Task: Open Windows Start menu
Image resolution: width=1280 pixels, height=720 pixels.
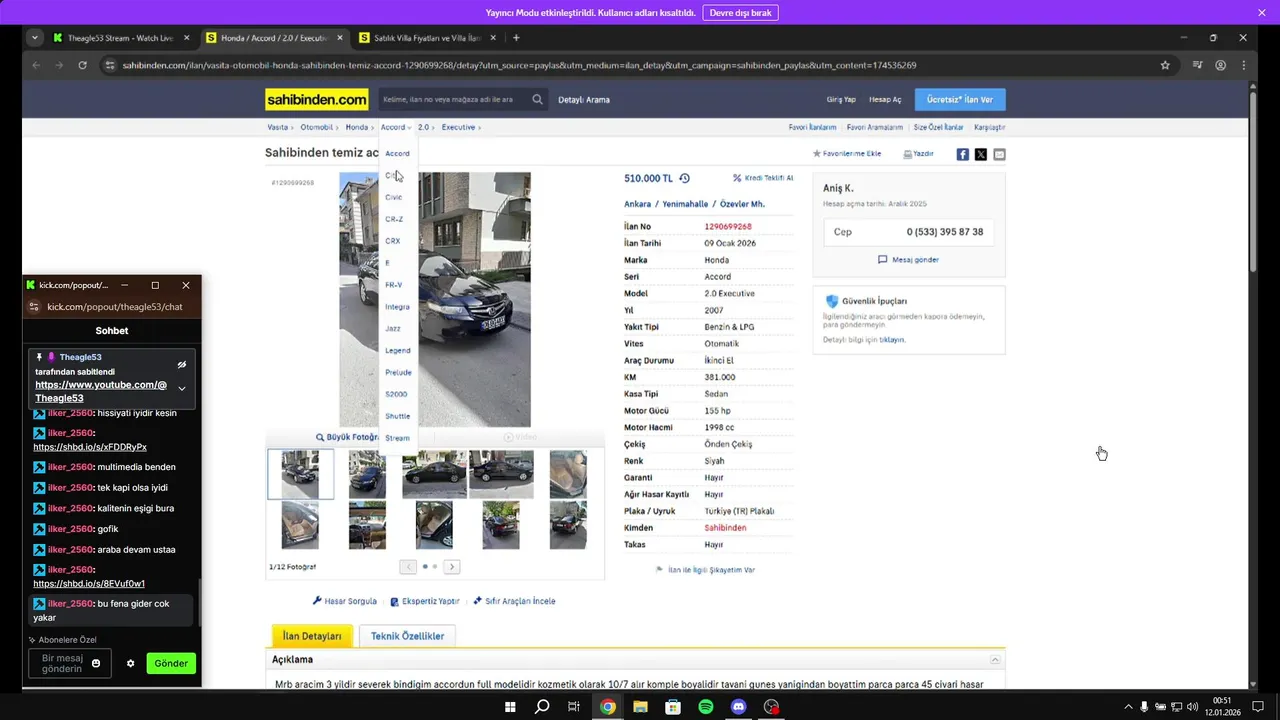Action: tap(509, 707)
